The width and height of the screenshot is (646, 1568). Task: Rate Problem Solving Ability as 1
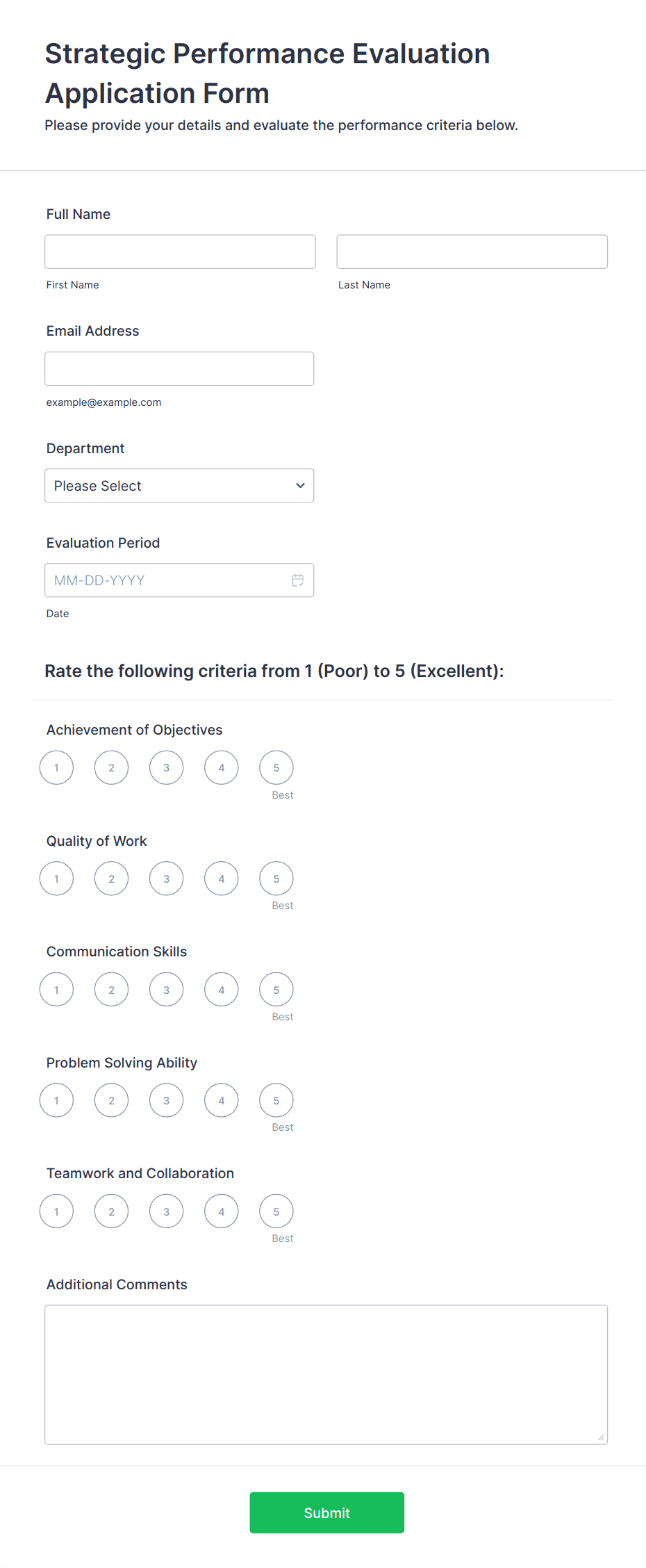tap(57, 1101)
